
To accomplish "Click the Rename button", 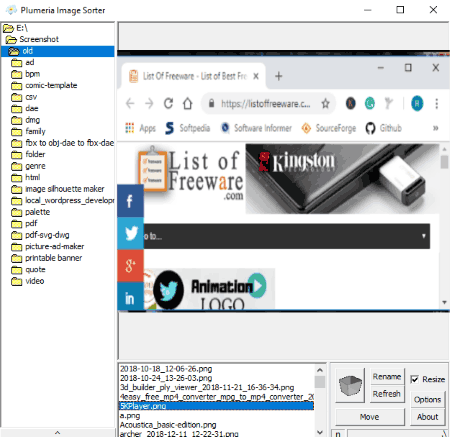I will point(387,377).
